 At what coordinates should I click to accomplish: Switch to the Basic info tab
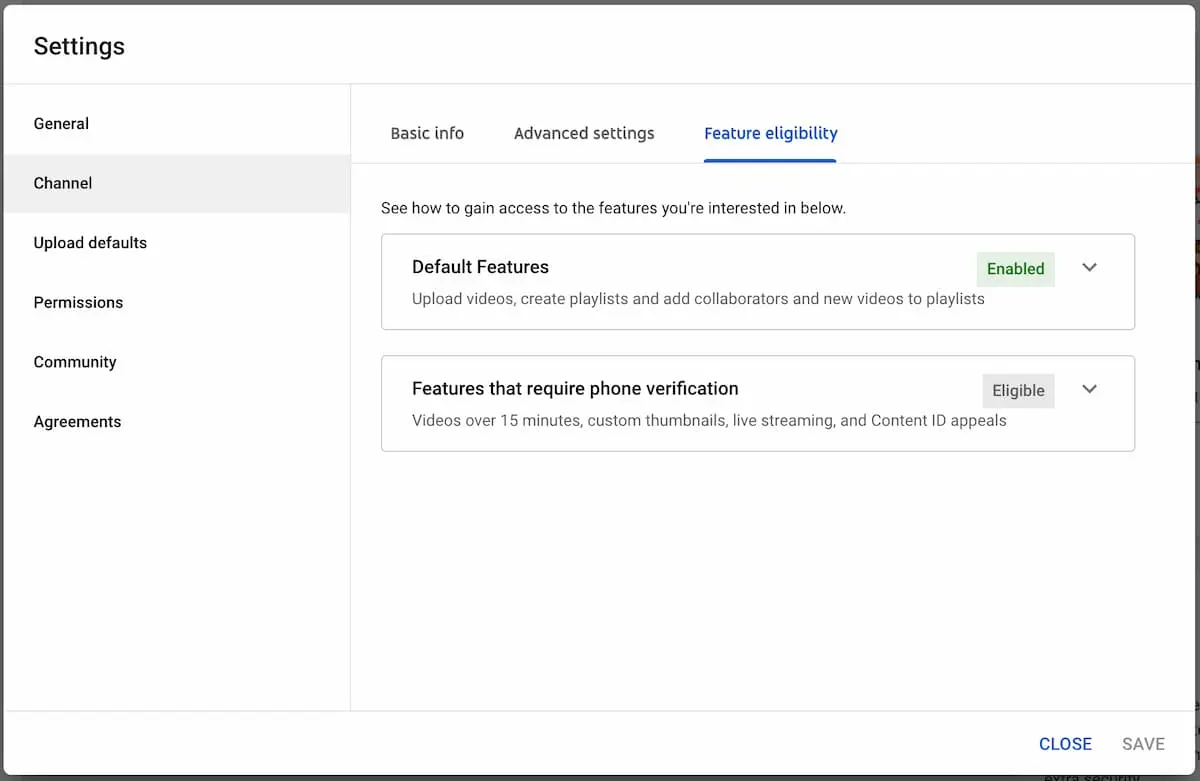click(427, 134)
